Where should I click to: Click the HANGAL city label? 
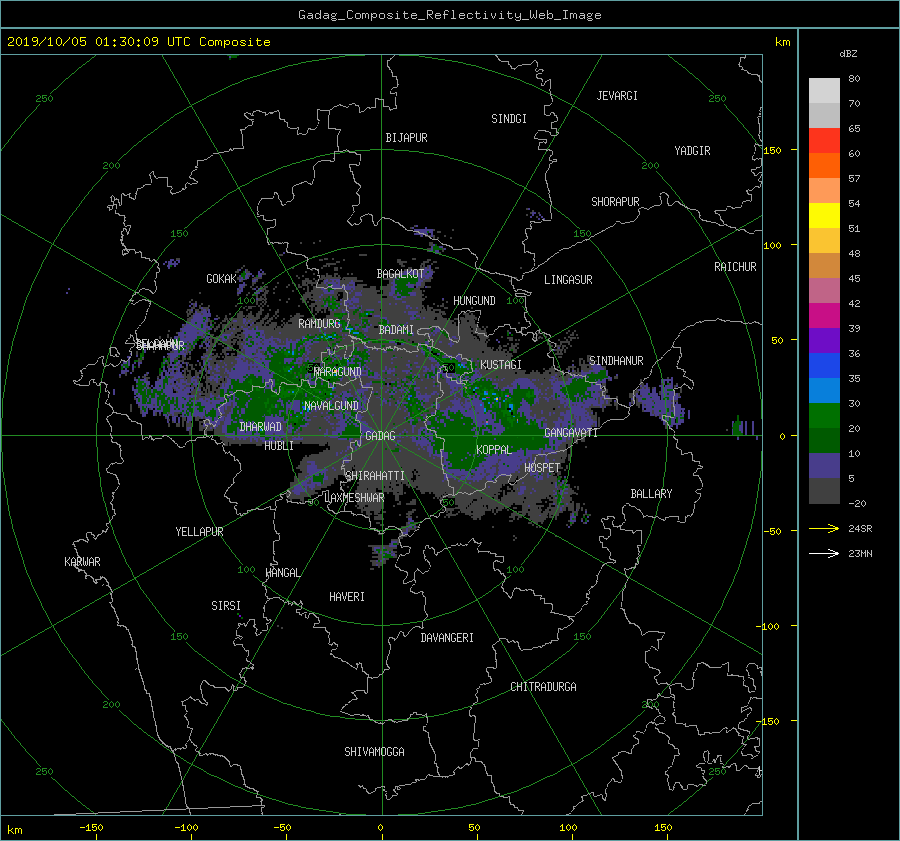(x=282, y=573)
